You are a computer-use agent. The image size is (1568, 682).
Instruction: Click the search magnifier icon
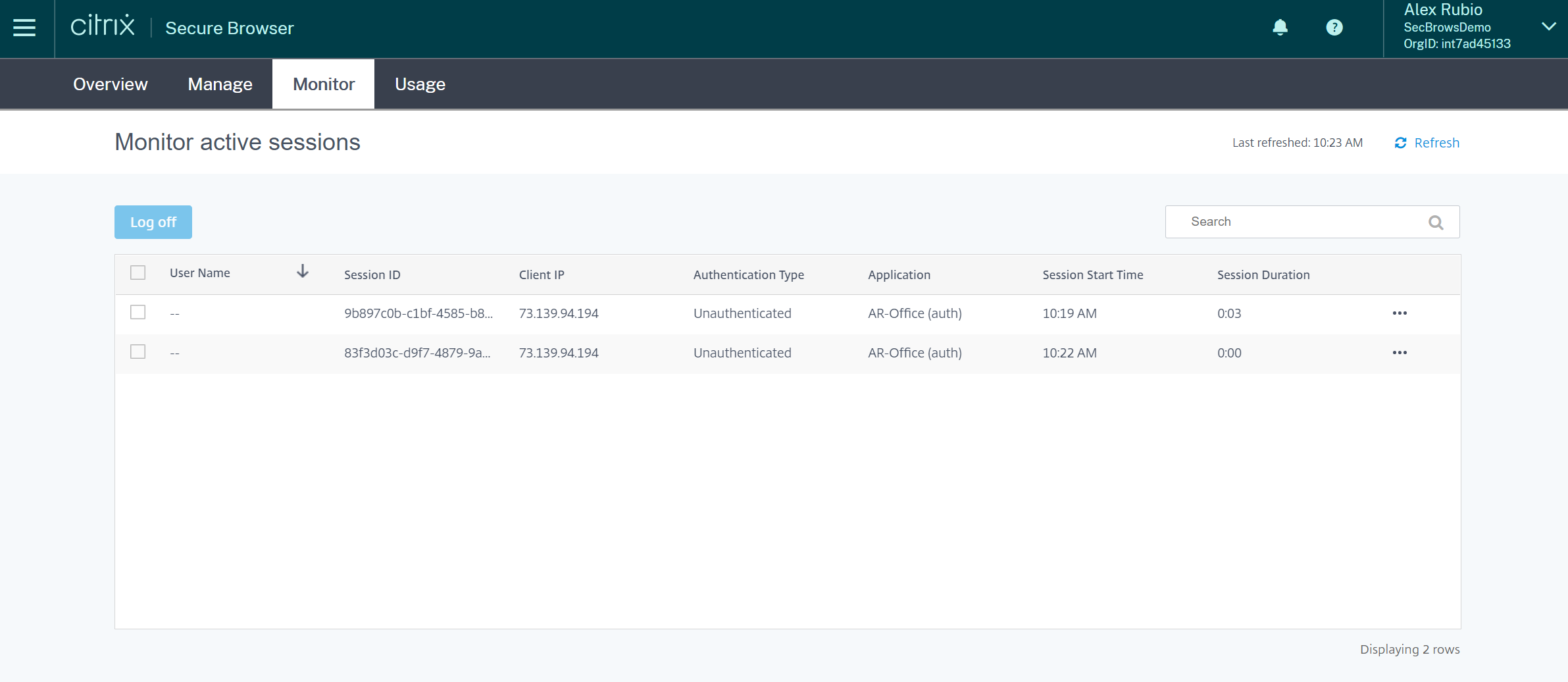point(1436,223)
